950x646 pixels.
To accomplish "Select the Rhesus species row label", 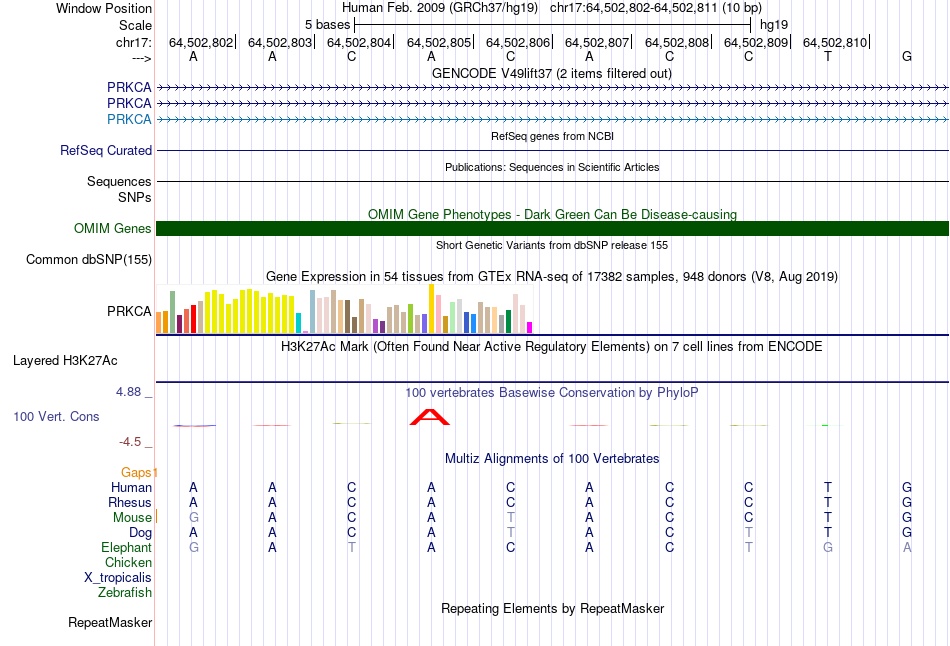I will pos(130,502).
